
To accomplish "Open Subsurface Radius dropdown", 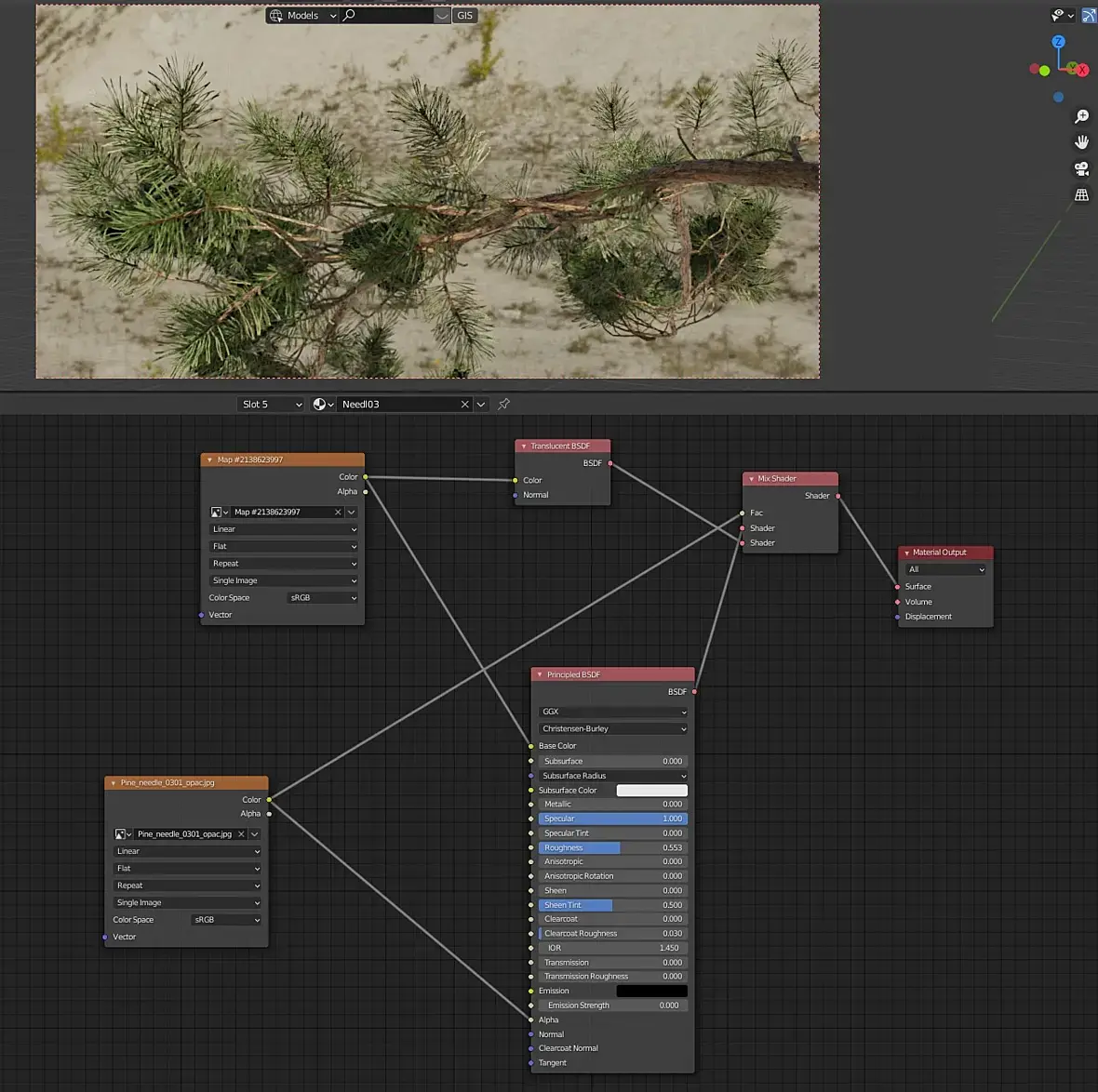I will coord(612,776).
